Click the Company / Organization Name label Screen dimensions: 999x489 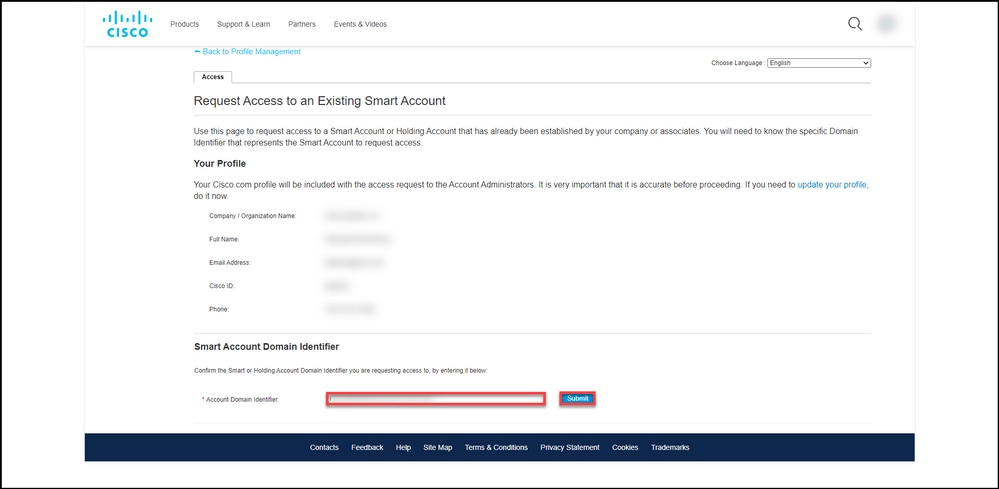pos(253,216)
